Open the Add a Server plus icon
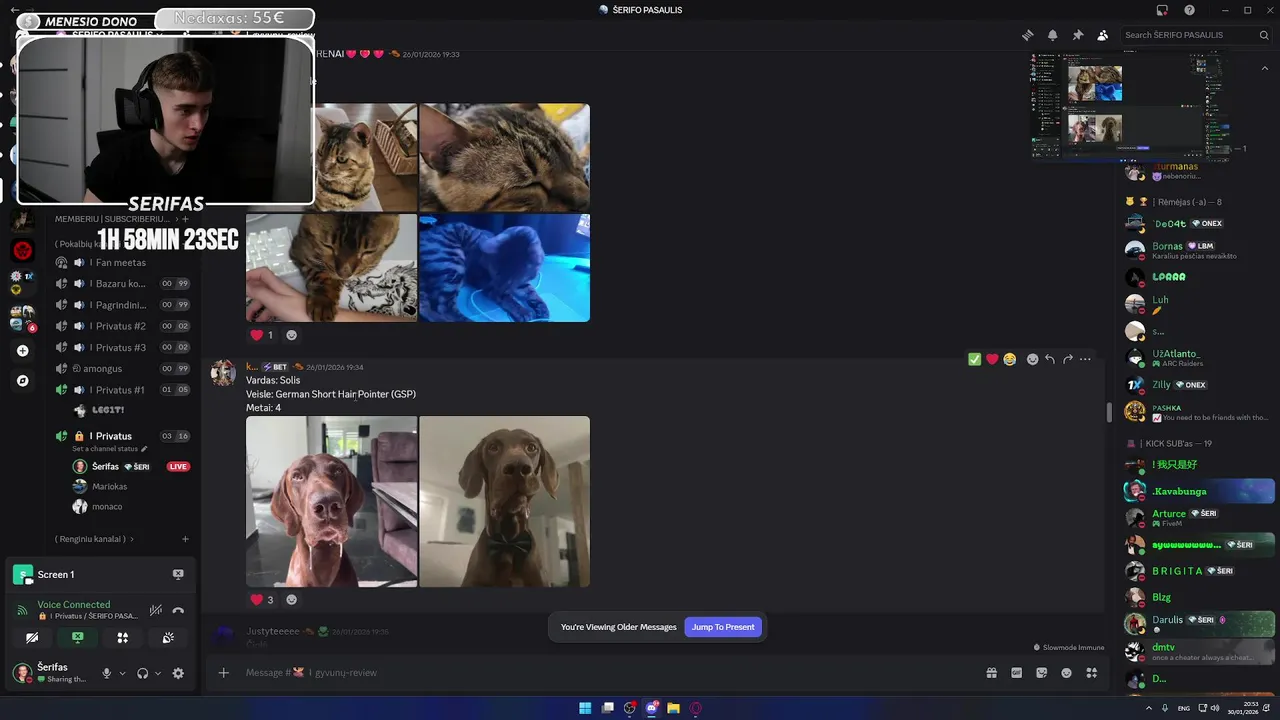 [x=22, y=351]
